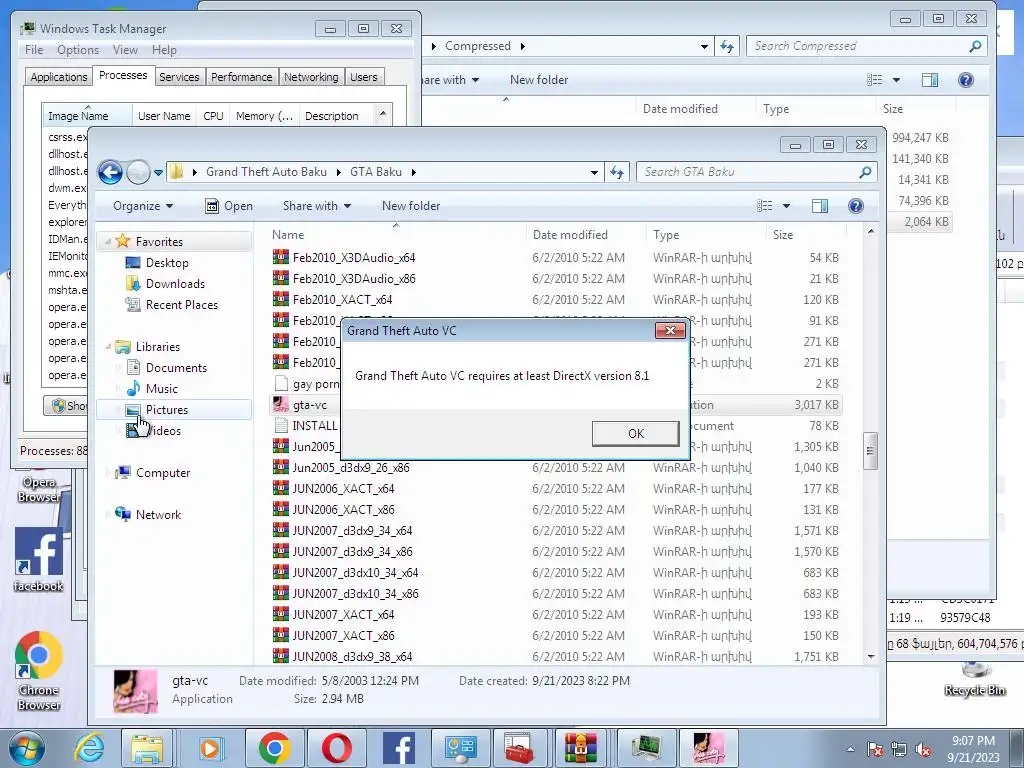Sort files by Date modified in GTA Baku
The height and width of the screenshot is (768, 1024).
tap(570, 234)
